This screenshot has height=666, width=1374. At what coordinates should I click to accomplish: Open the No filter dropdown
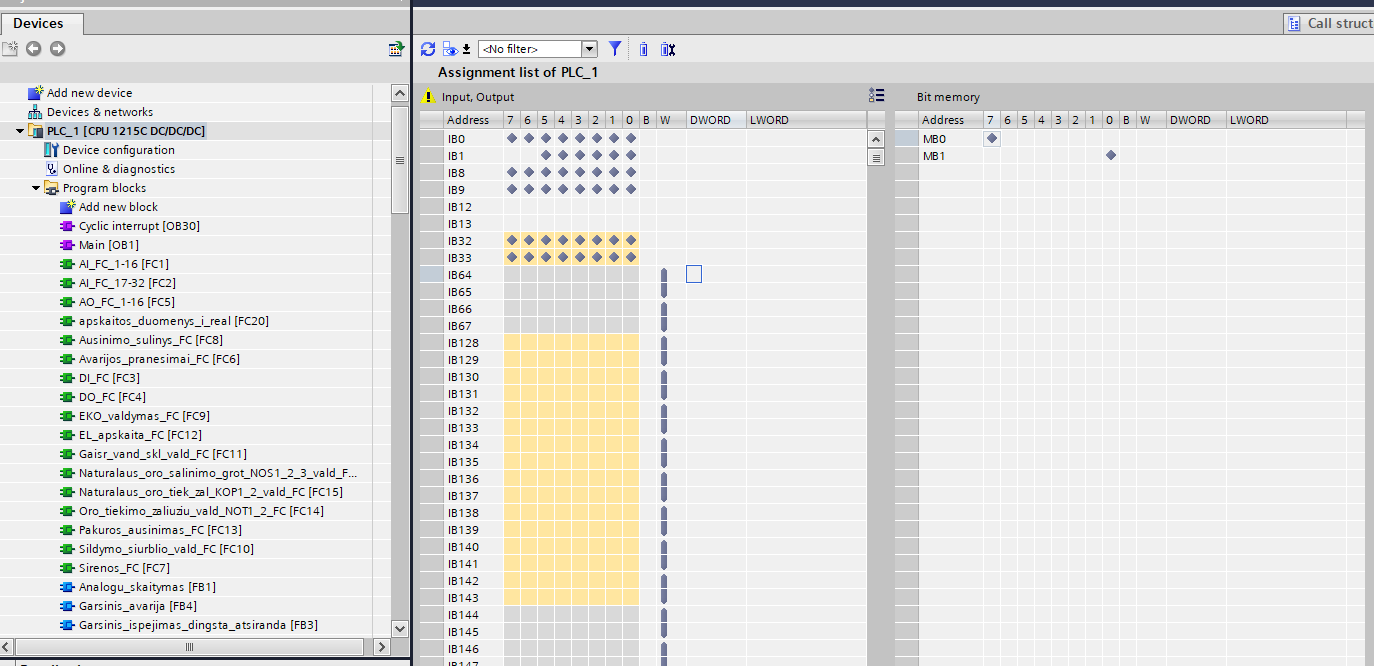click(589, 49)
